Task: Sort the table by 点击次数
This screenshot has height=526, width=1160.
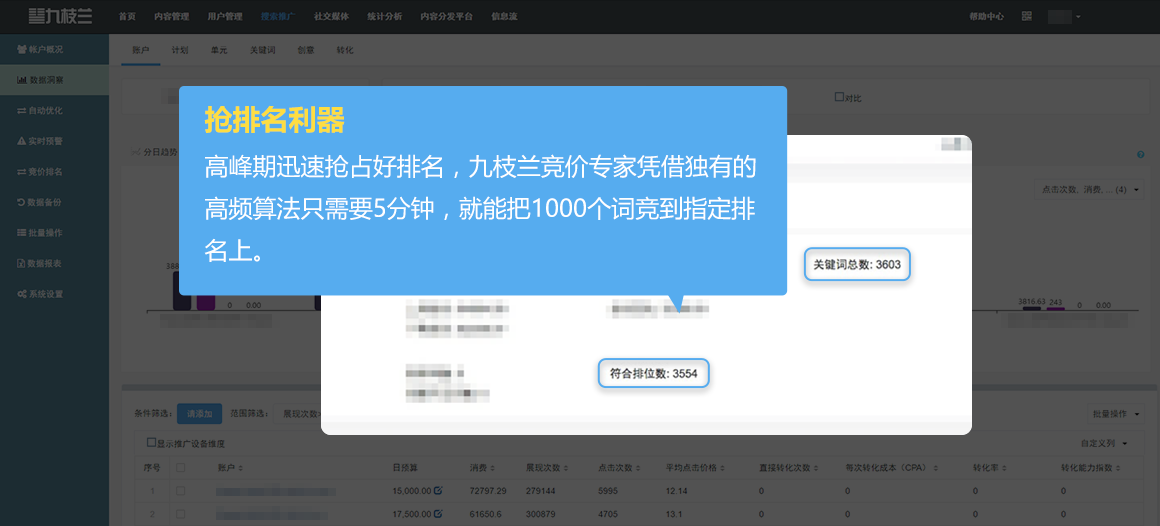Action: (x=618, y=468)
